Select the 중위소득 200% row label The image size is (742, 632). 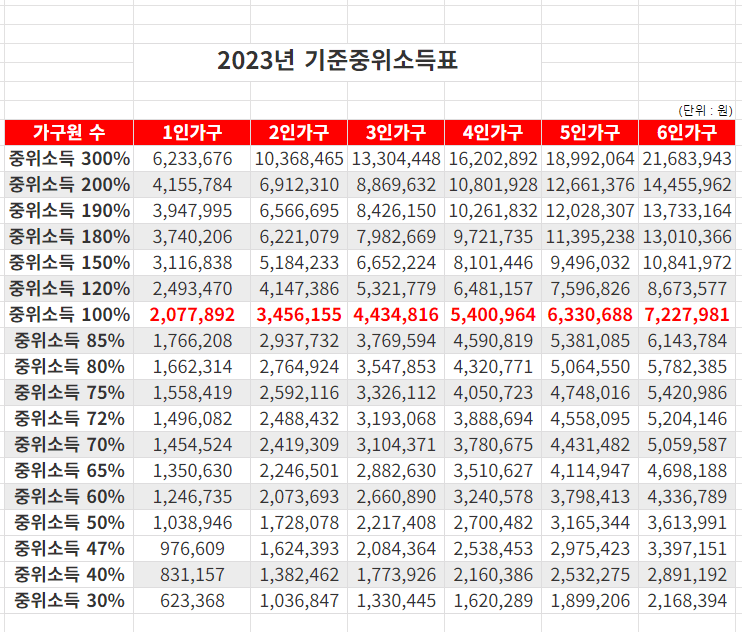click(x=69, y=184)
